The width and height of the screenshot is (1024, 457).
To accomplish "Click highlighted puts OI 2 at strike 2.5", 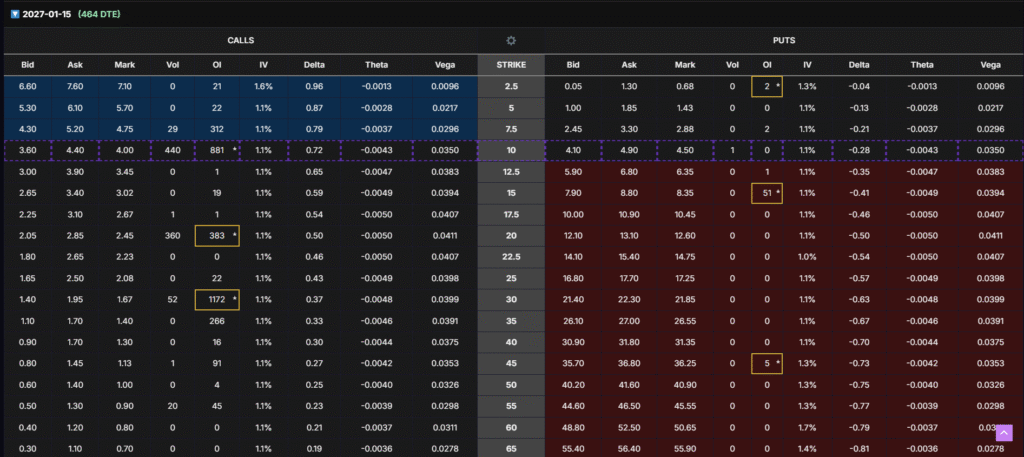I will [x=766, y=87].
